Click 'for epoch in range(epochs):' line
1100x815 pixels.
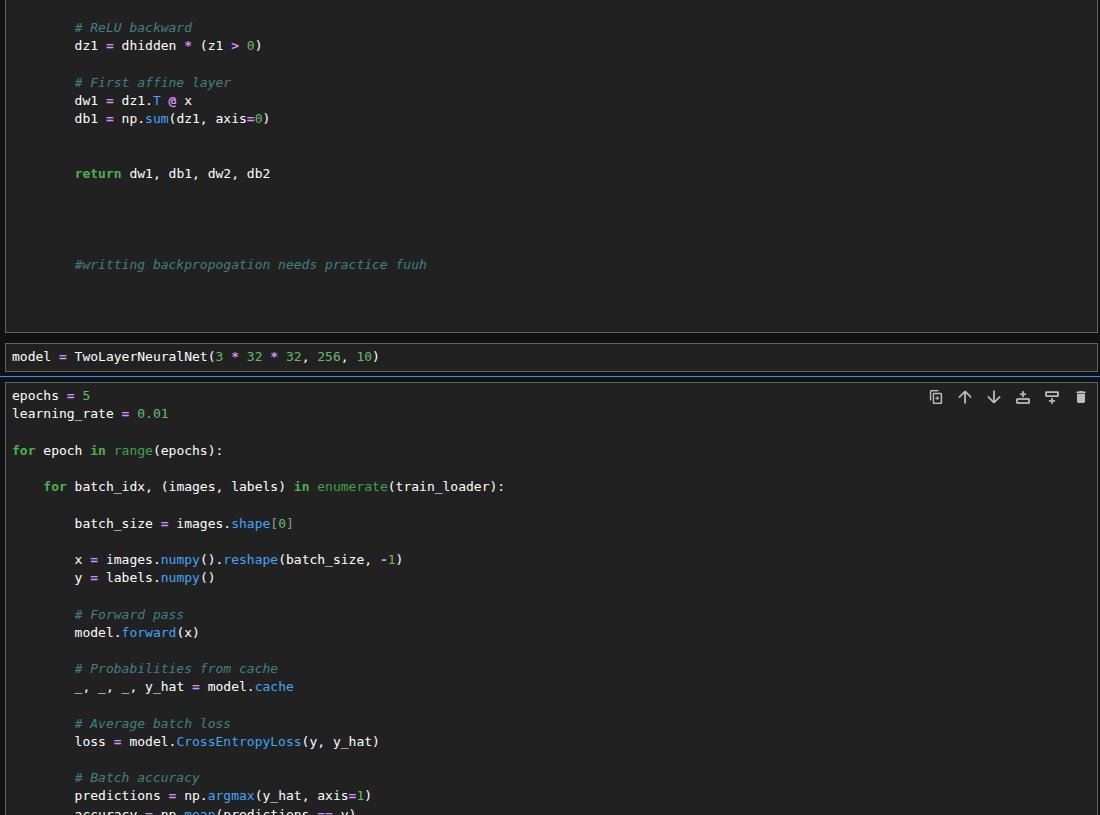[x=117, y=450]
